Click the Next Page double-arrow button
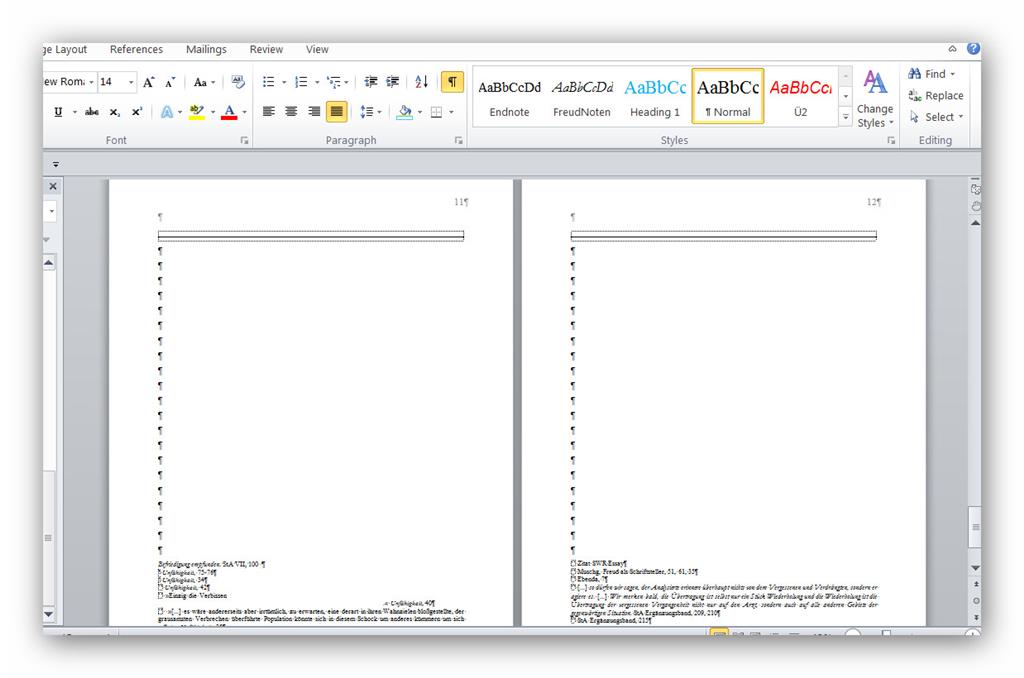The height and width of the screenshot is (678, 1024). point(976,617)
